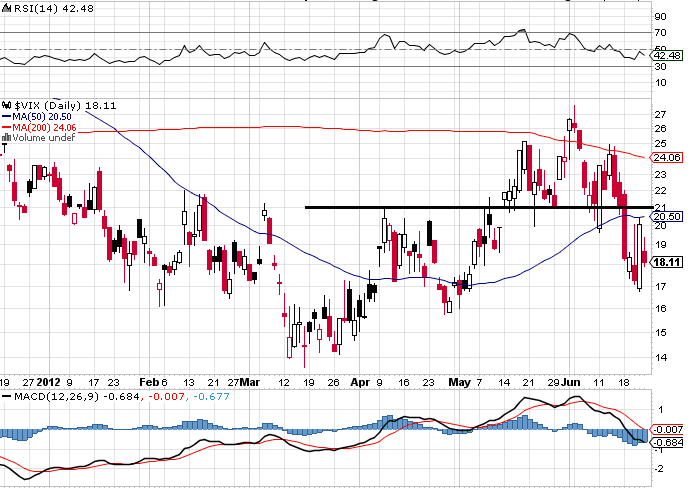The height and width of the screenshot is (488, 692).
Task: Click the -0.684 MACD tag on axis
Action: [x=667, y=442]
